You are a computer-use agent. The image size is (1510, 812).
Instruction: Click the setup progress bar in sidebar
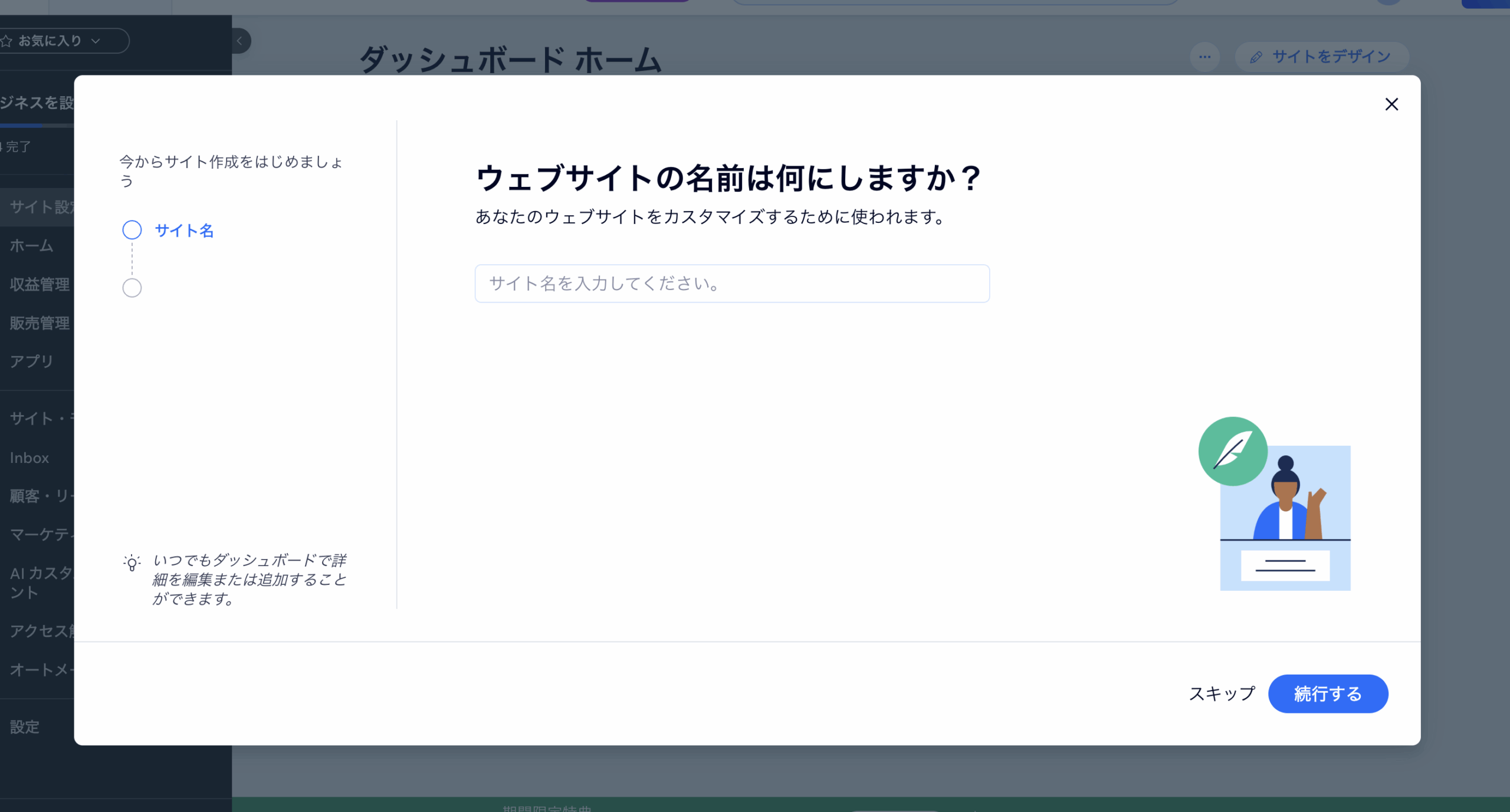tap(37, 126)
